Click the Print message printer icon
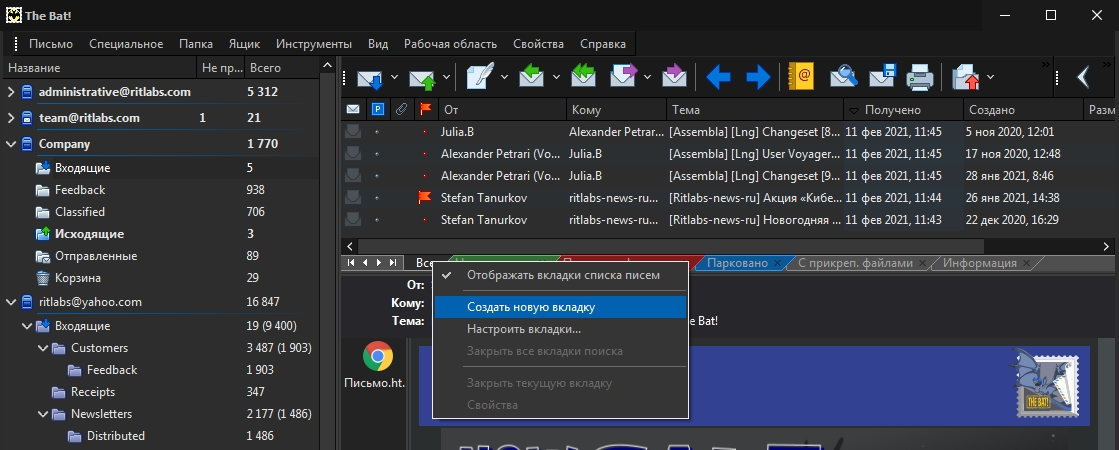 coord(921,76)
